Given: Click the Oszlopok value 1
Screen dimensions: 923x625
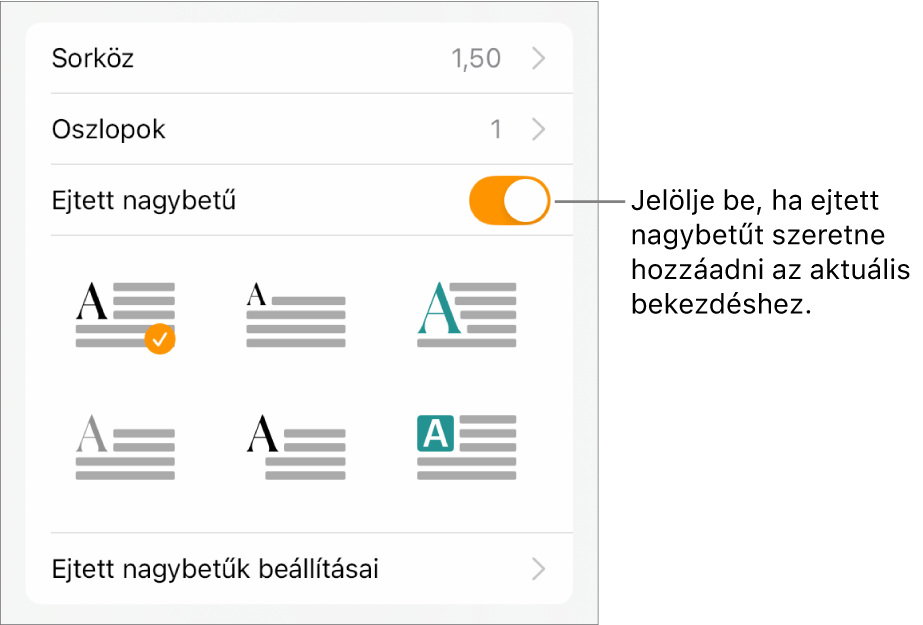Looking at the screenshot, I should pos(495,129).
